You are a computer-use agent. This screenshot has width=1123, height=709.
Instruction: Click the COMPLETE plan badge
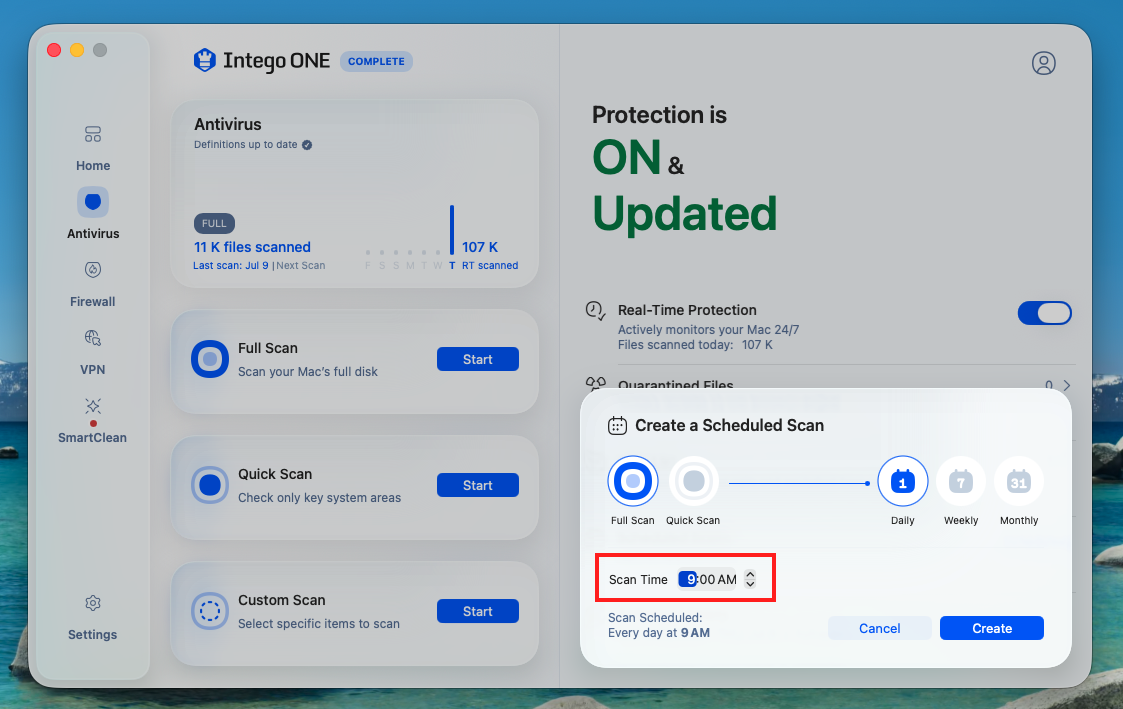pyautogui.click(x=376, y=62)
